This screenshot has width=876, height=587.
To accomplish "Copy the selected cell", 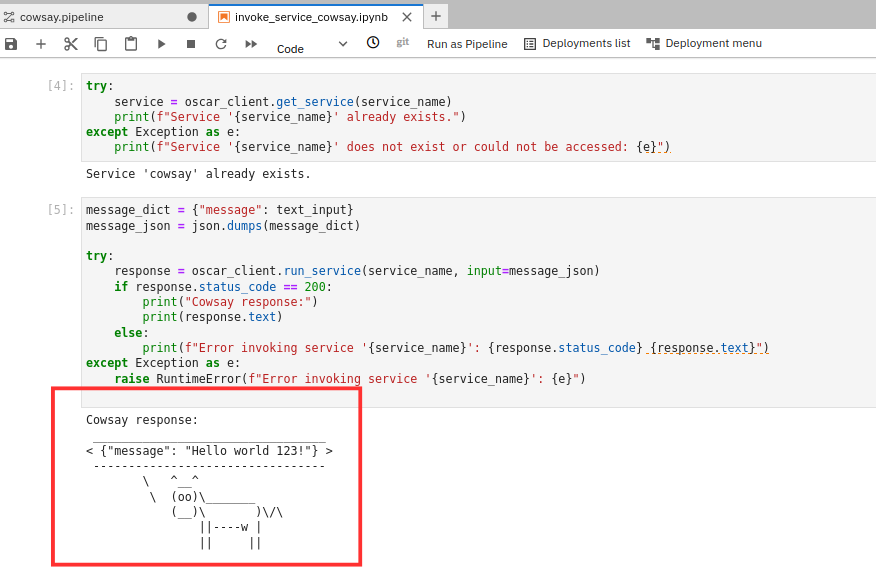I will tap(101, 44).
